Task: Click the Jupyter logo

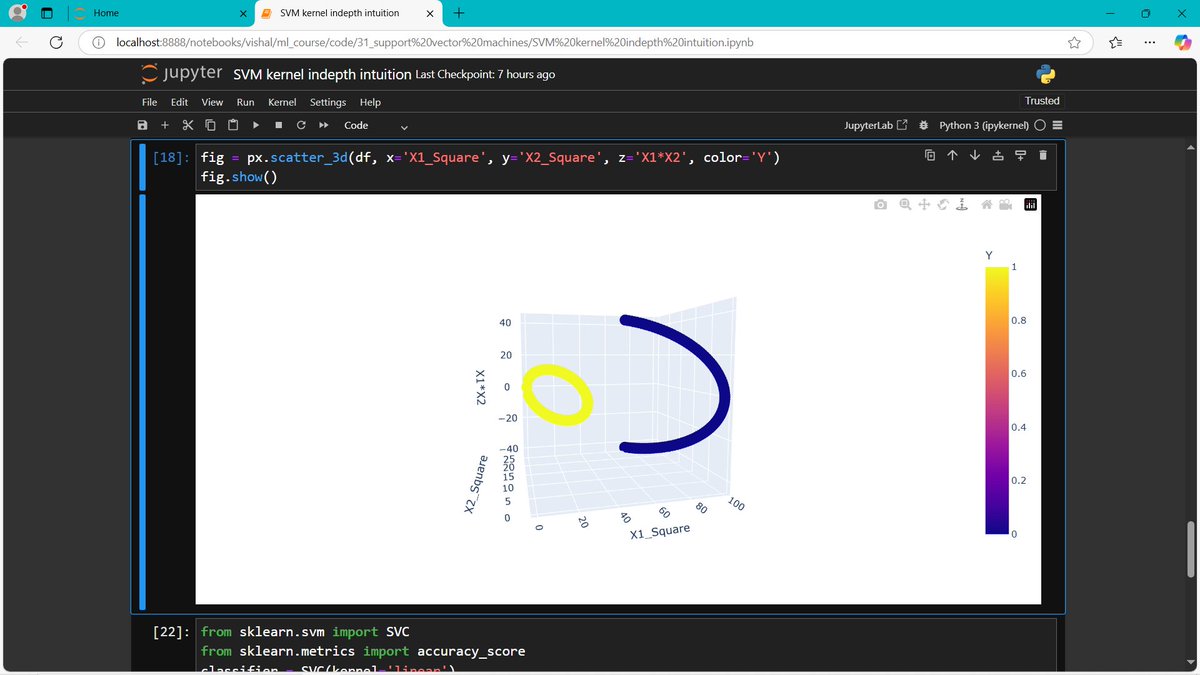Action: [182, 74]
